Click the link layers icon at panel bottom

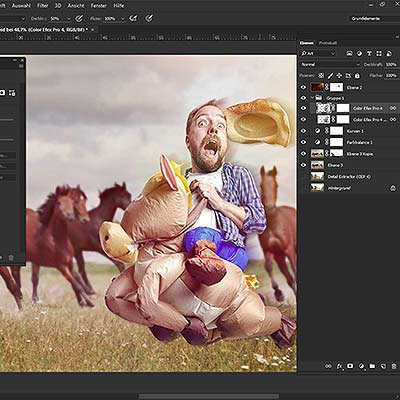pos(328,366)
